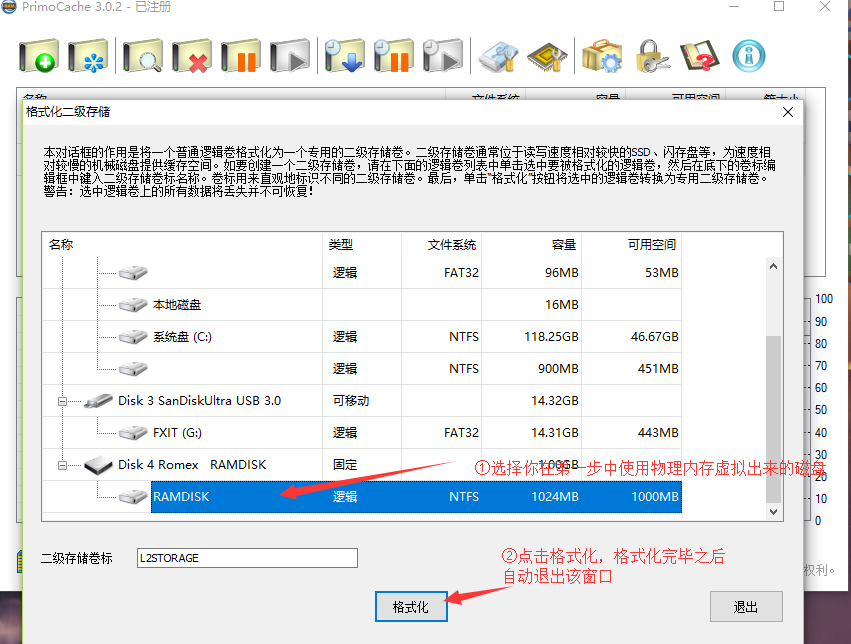851x644 pixels.
Task: Click the pause cache task icon
Action: tap(240, 55)
